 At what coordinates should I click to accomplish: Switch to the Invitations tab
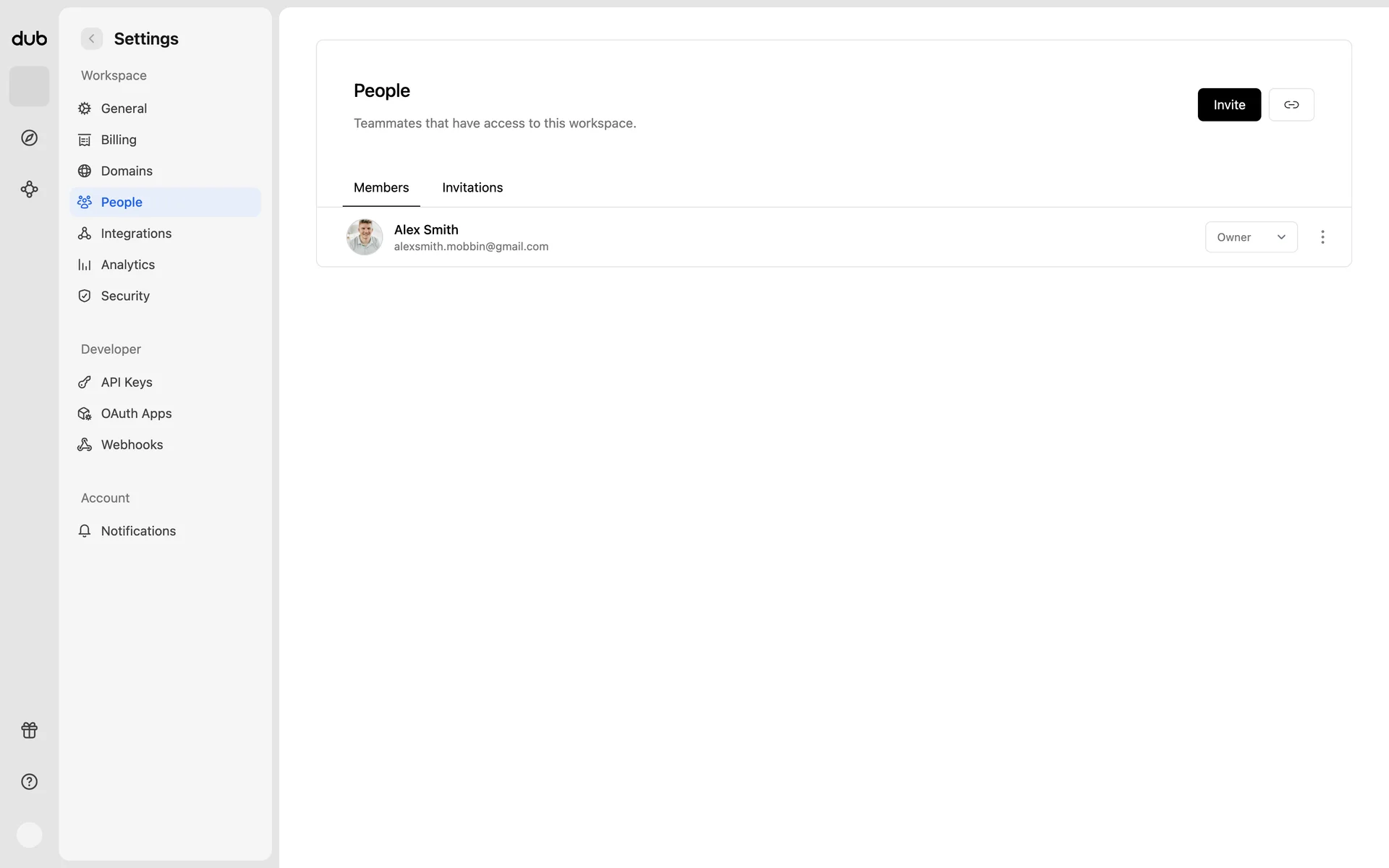[x=472, y=187]
